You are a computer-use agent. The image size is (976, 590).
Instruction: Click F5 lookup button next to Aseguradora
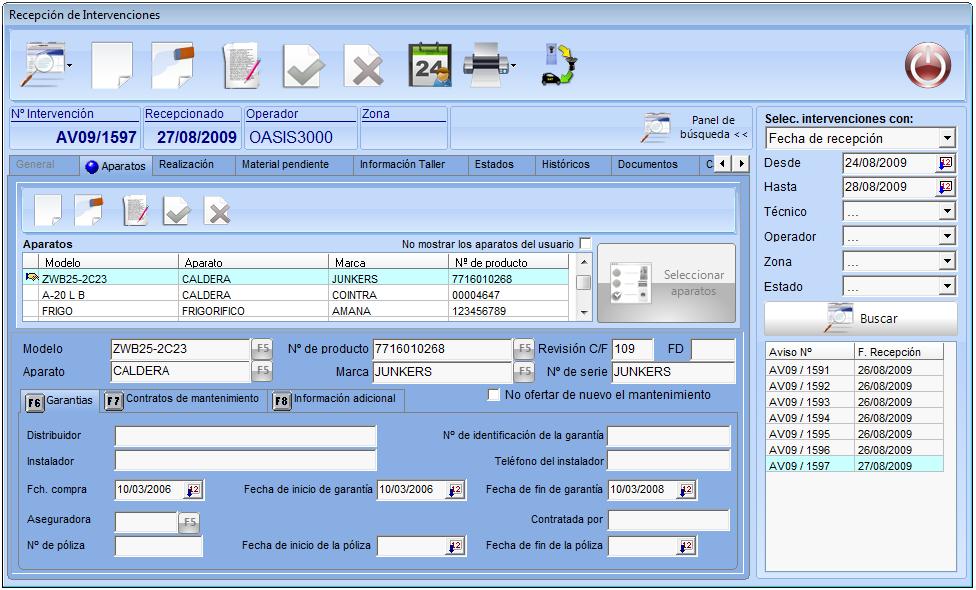point(189,522)
